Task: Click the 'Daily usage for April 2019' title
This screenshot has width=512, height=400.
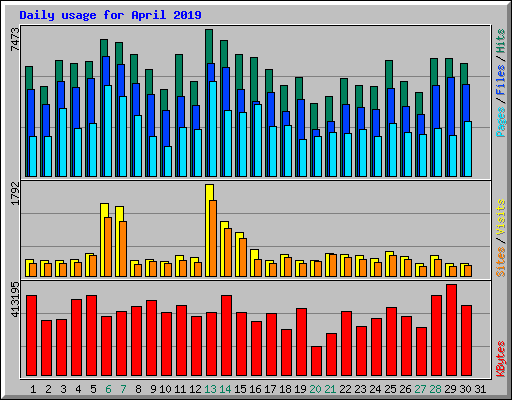Action: [110, 15]
